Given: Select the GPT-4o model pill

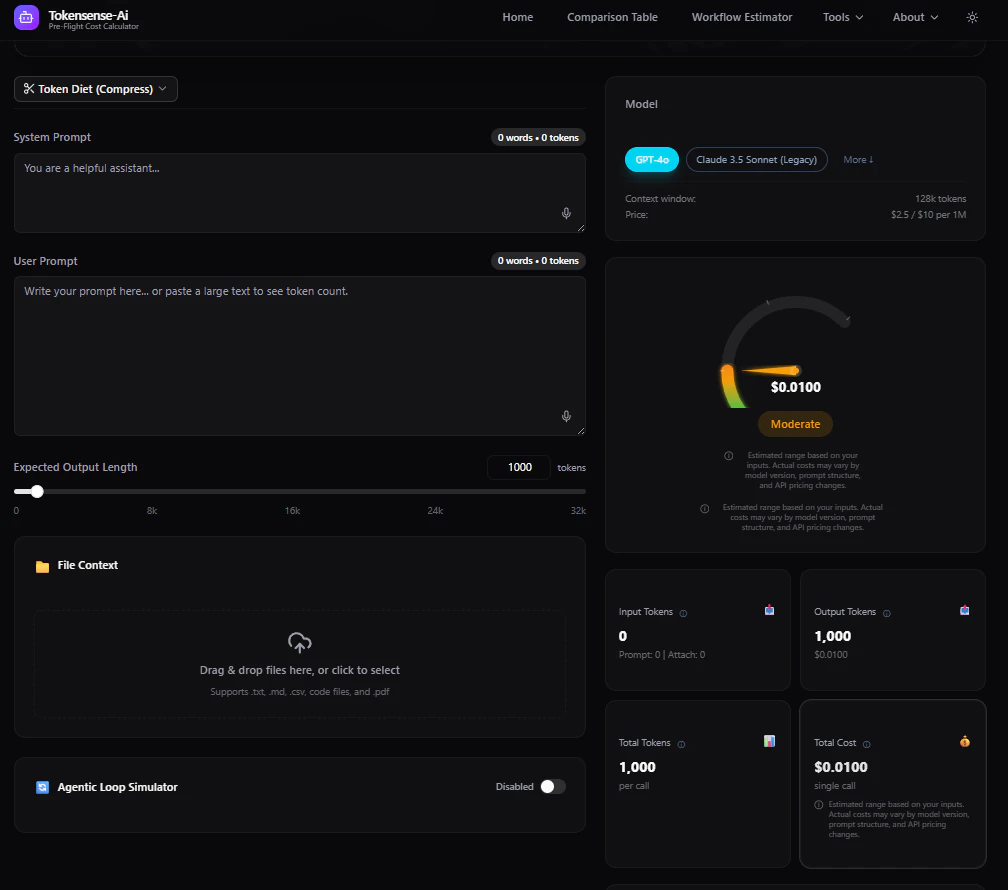Looking at the screenshot, I should 652,159.
